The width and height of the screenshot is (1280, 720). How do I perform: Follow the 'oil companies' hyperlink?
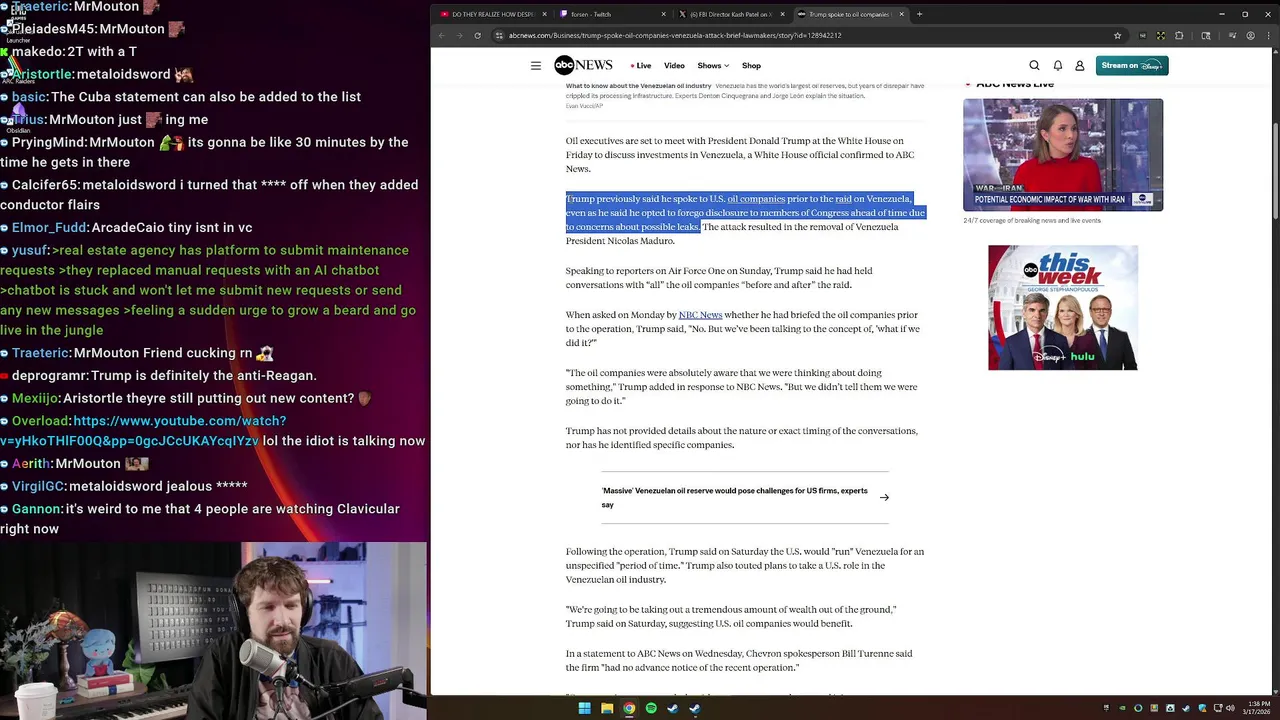[x=756, y=199]
